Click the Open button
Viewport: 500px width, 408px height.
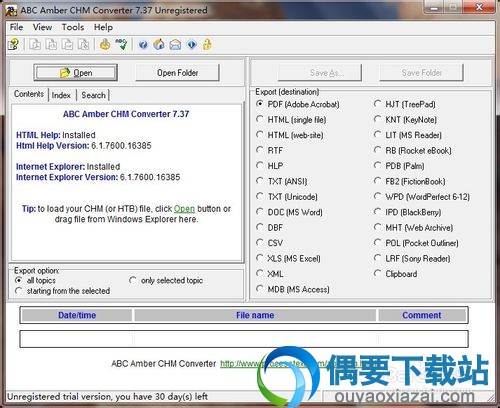point(76,73)
